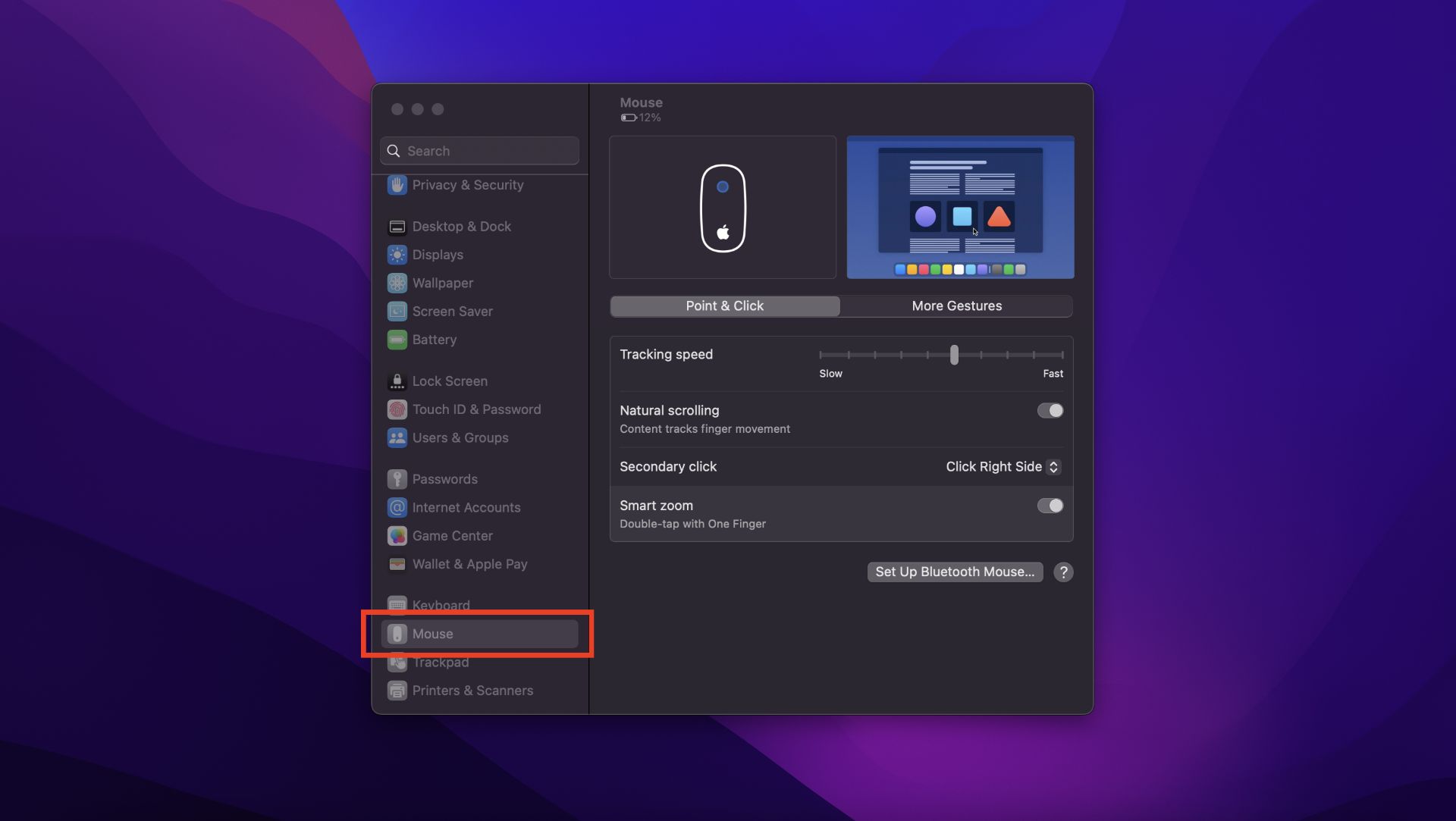Disable the Smart zoom switch
The image size is (1456, 821).
(1050, 506)
